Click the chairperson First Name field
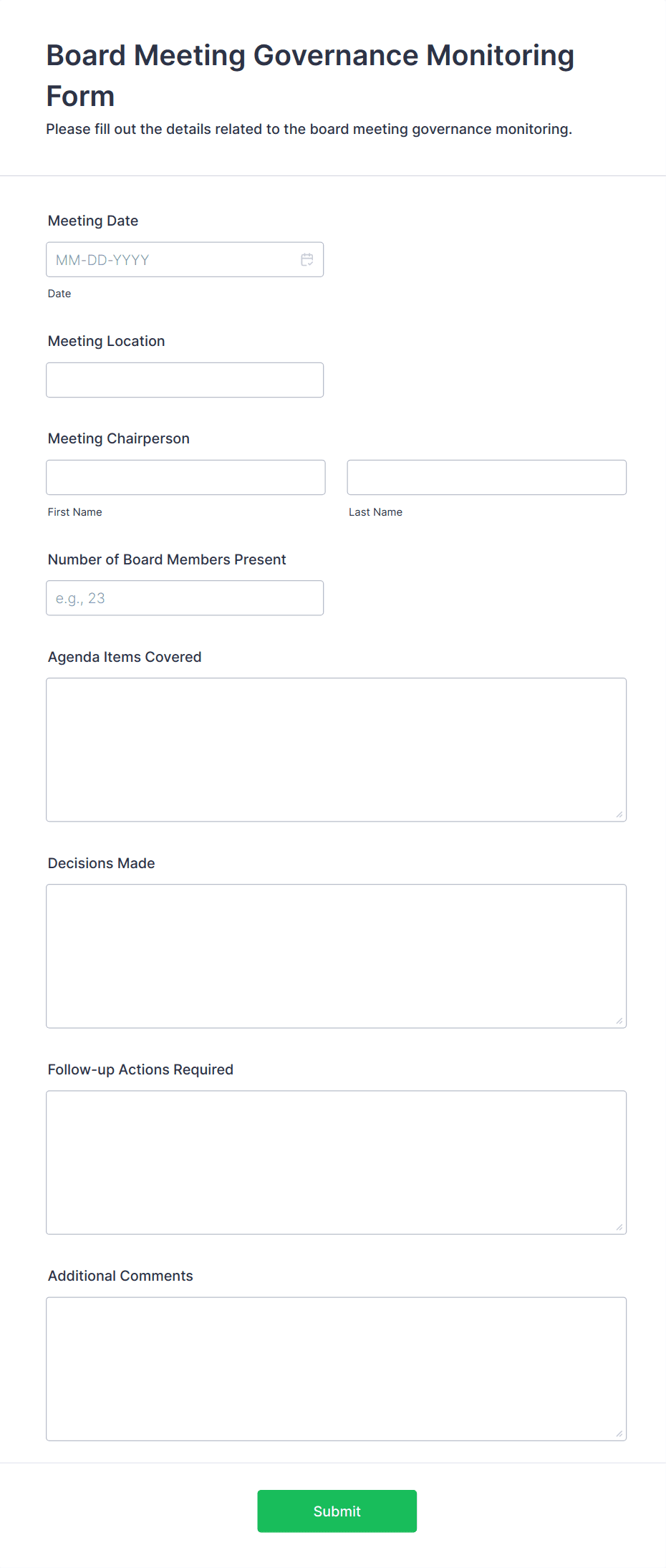The image size is (666, 1568). point(185,477)
